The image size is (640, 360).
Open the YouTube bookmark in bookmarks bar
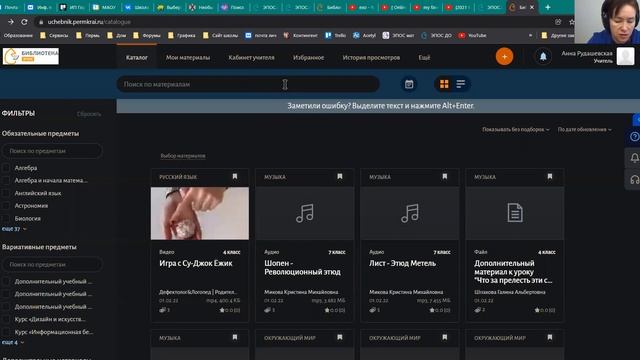click(472, 36)
